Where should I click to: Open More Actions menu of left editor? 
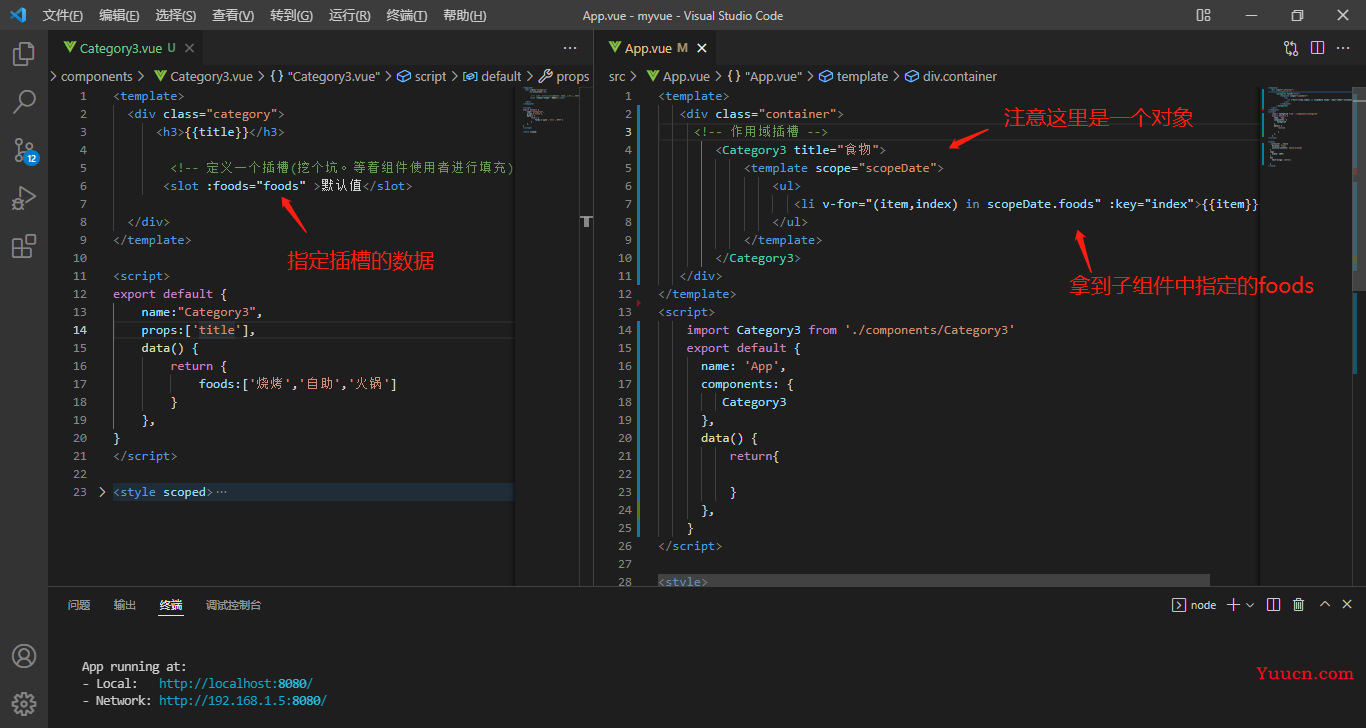570,48
